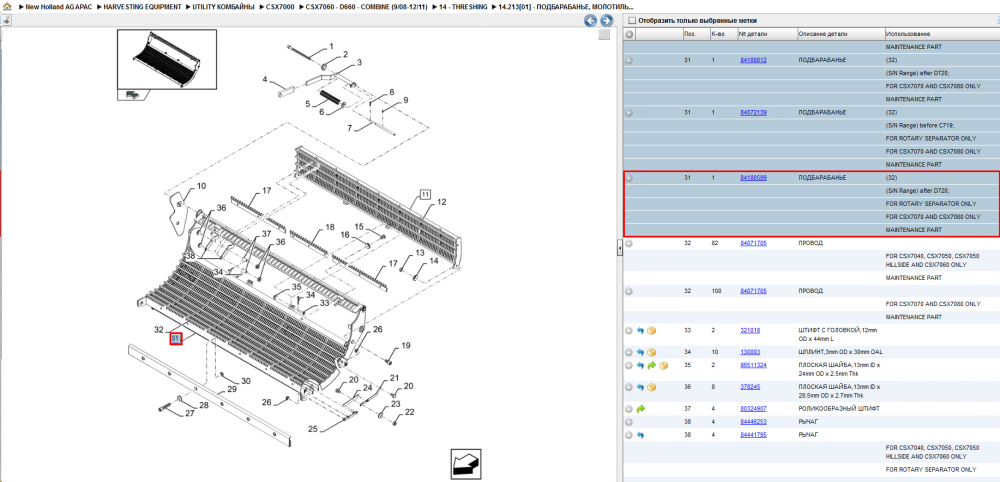Screen dimensions: 1000x482
Task: Go to the home page icon
Action: [x=6, y=6]
